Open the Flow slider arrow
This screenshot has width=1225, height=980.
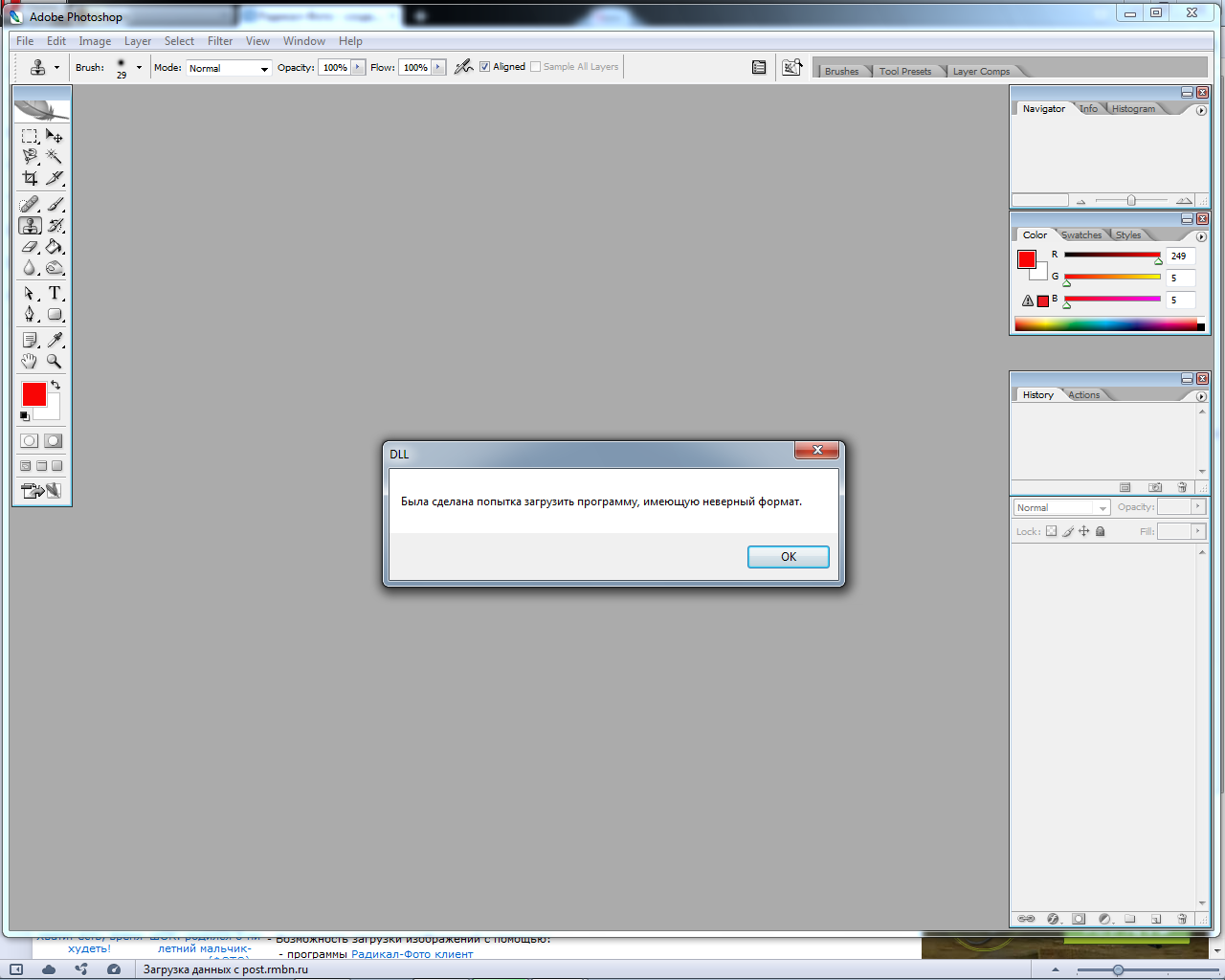tap(439, 67)
